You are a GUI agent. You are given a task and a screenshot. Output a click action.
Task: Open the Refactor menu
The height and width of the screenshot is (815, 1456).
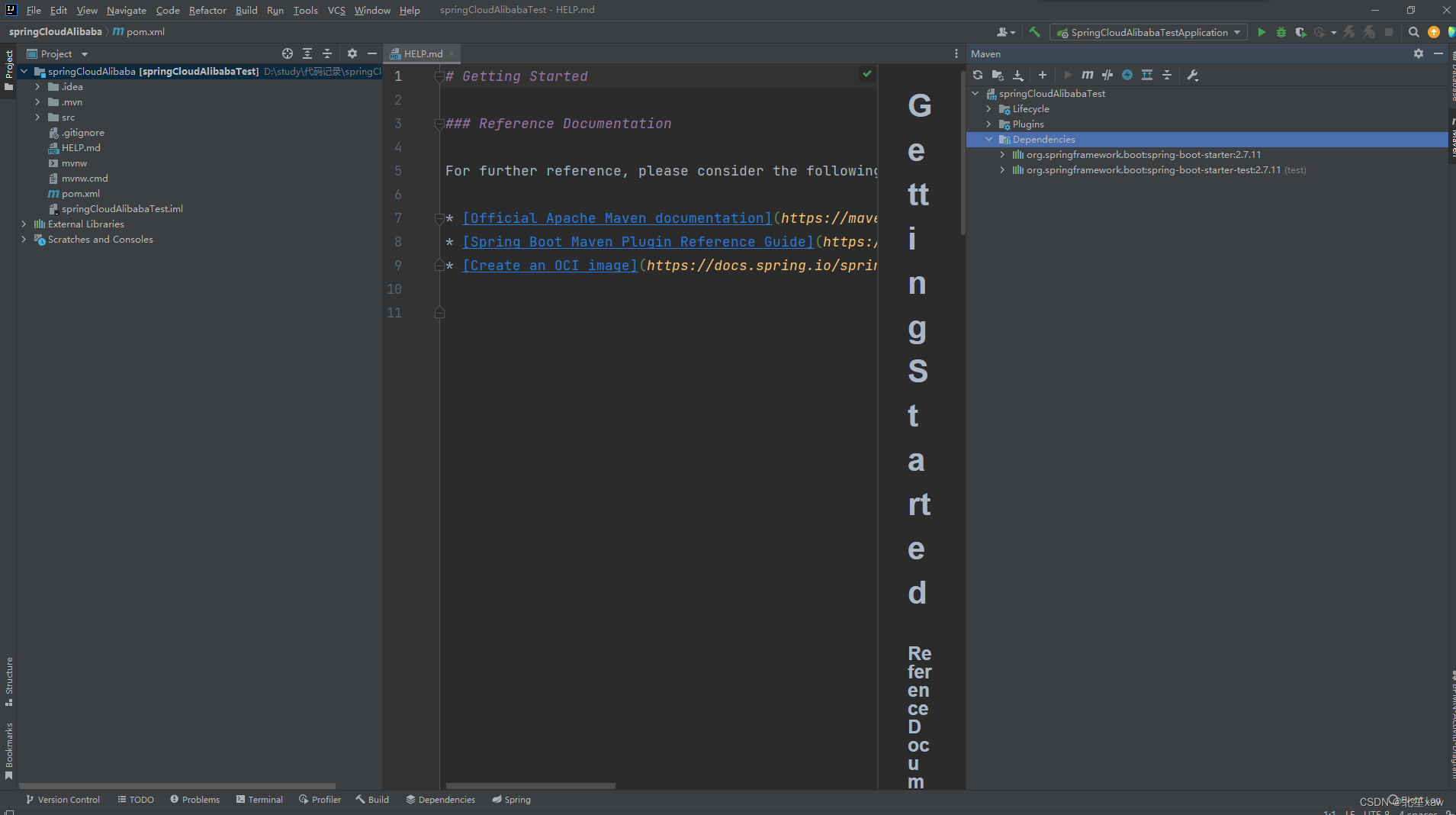click(x=207, y=10)
